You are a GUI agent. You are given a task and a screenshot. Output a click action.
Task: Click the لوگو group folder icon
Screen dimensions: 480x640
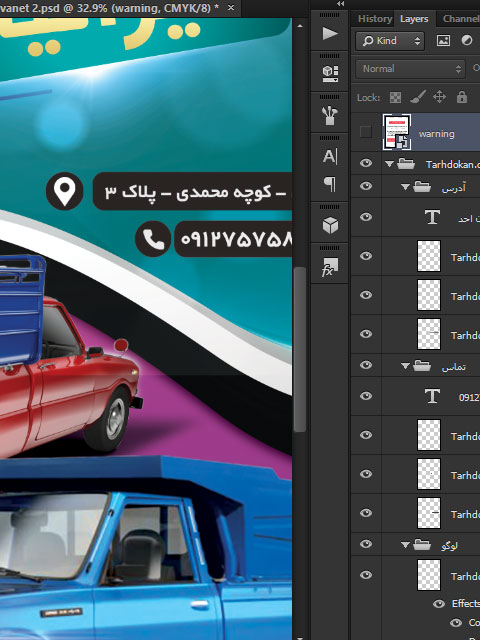[x=422, y=544]
